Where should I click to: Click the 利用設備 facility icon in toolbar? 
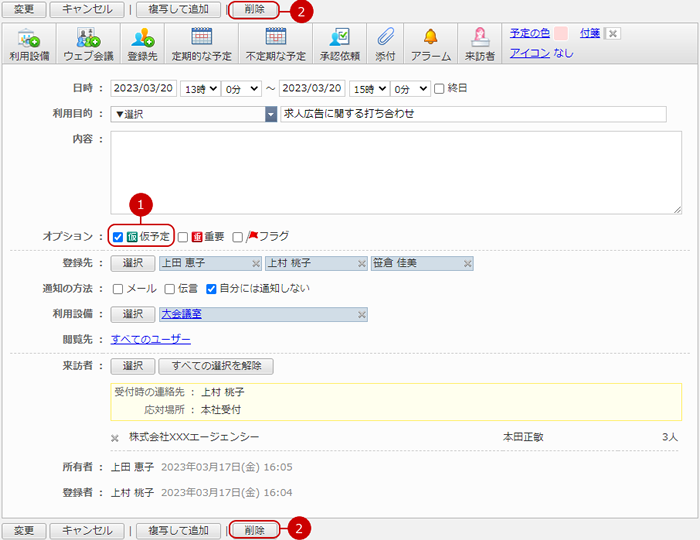coord(32,39)
